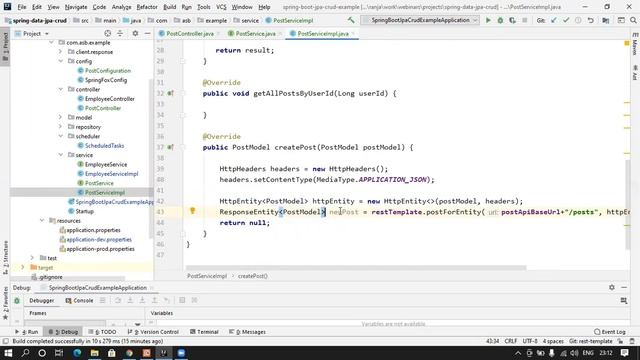Open the Terminal tool window
Viewport: 640px width, 360px height.
[204, 332]
